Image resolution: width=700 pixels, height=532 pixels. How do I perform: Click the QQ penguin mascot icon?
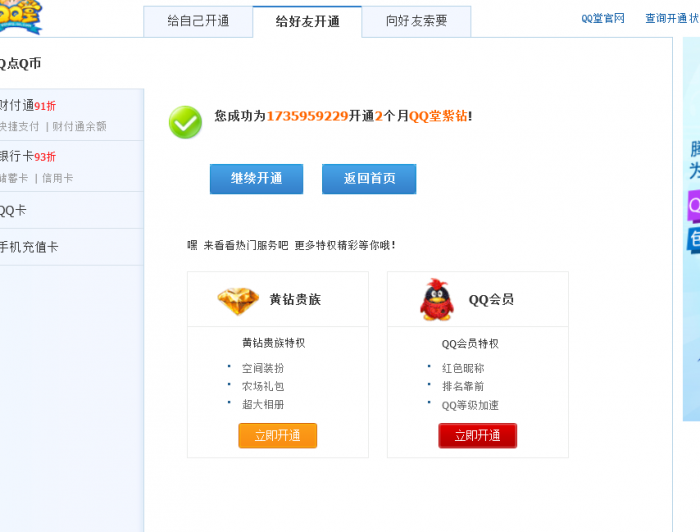click(437, 299)
